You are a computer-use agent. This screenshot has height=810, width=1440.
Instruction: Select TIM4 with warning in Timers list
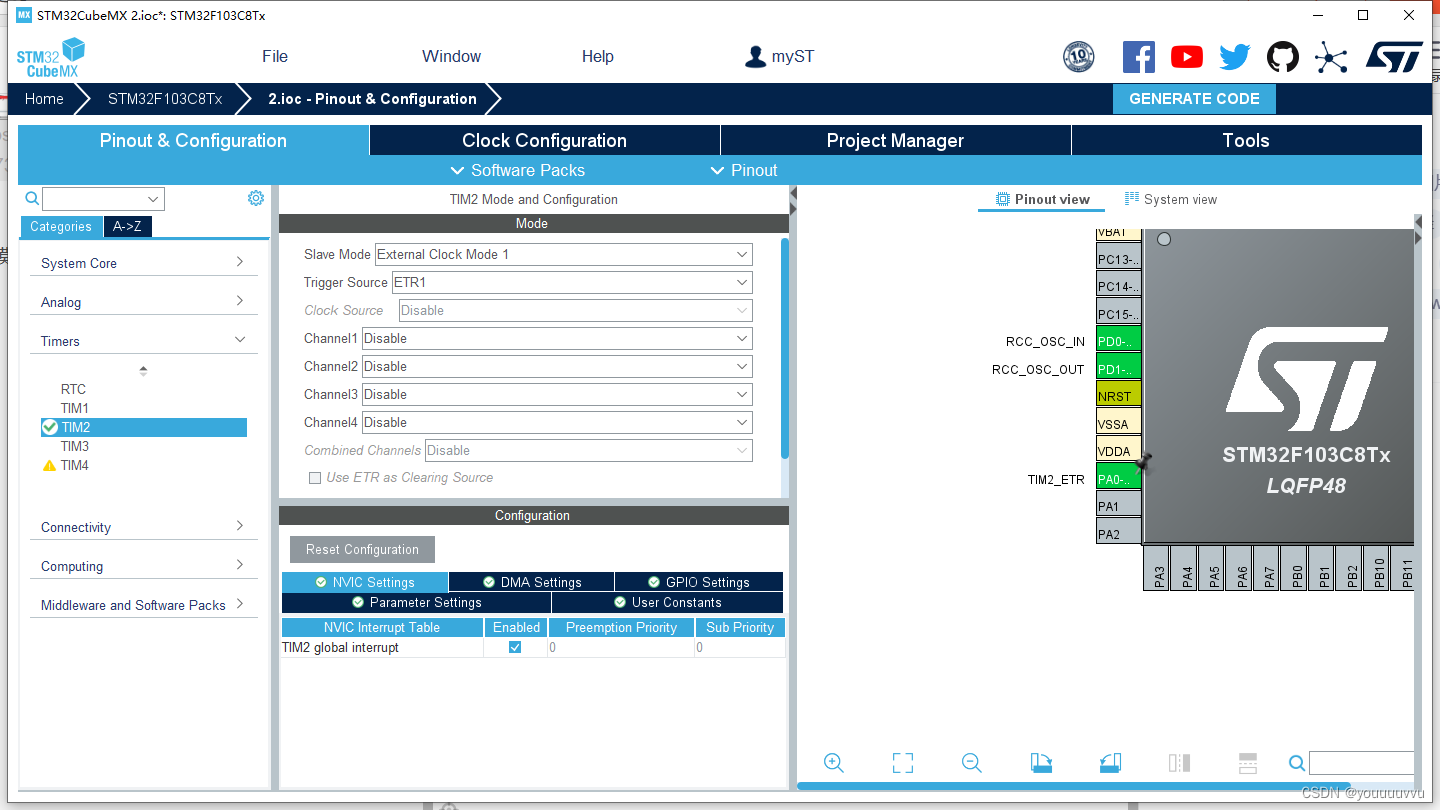[x=75, y=465]
